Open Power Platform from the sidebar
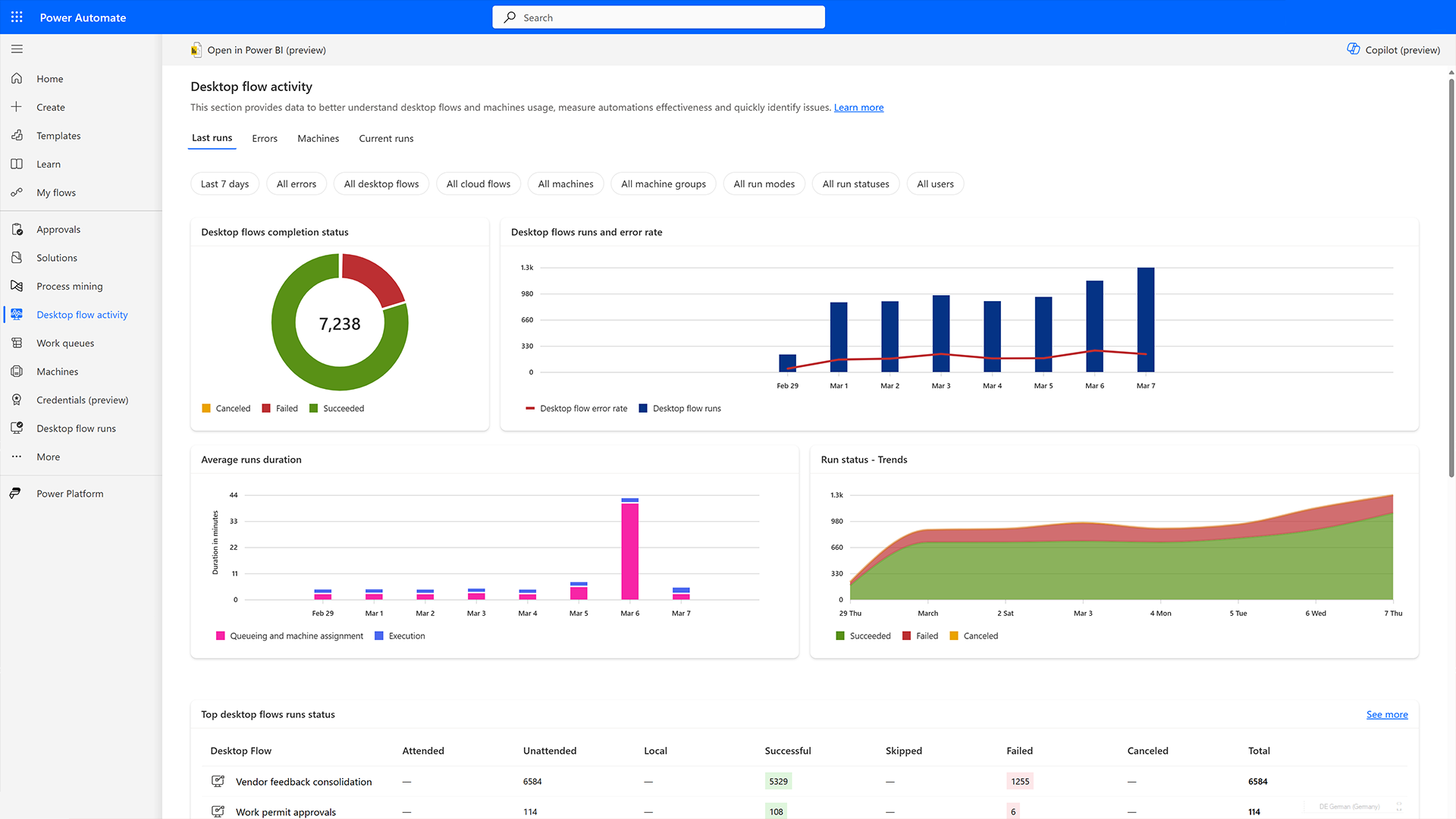 tap(70, 493)
